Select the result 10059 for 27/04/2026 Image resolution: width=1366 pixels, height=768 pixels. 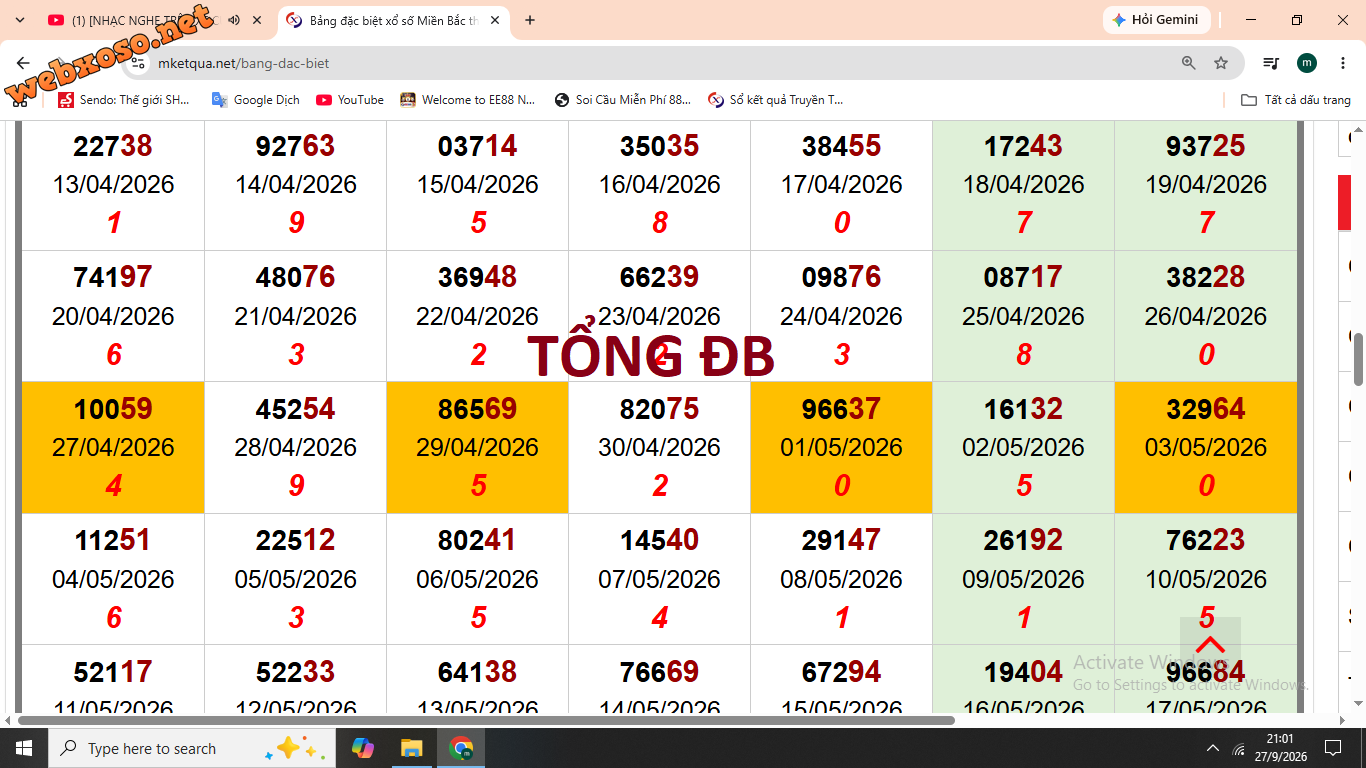click(113, 409)
